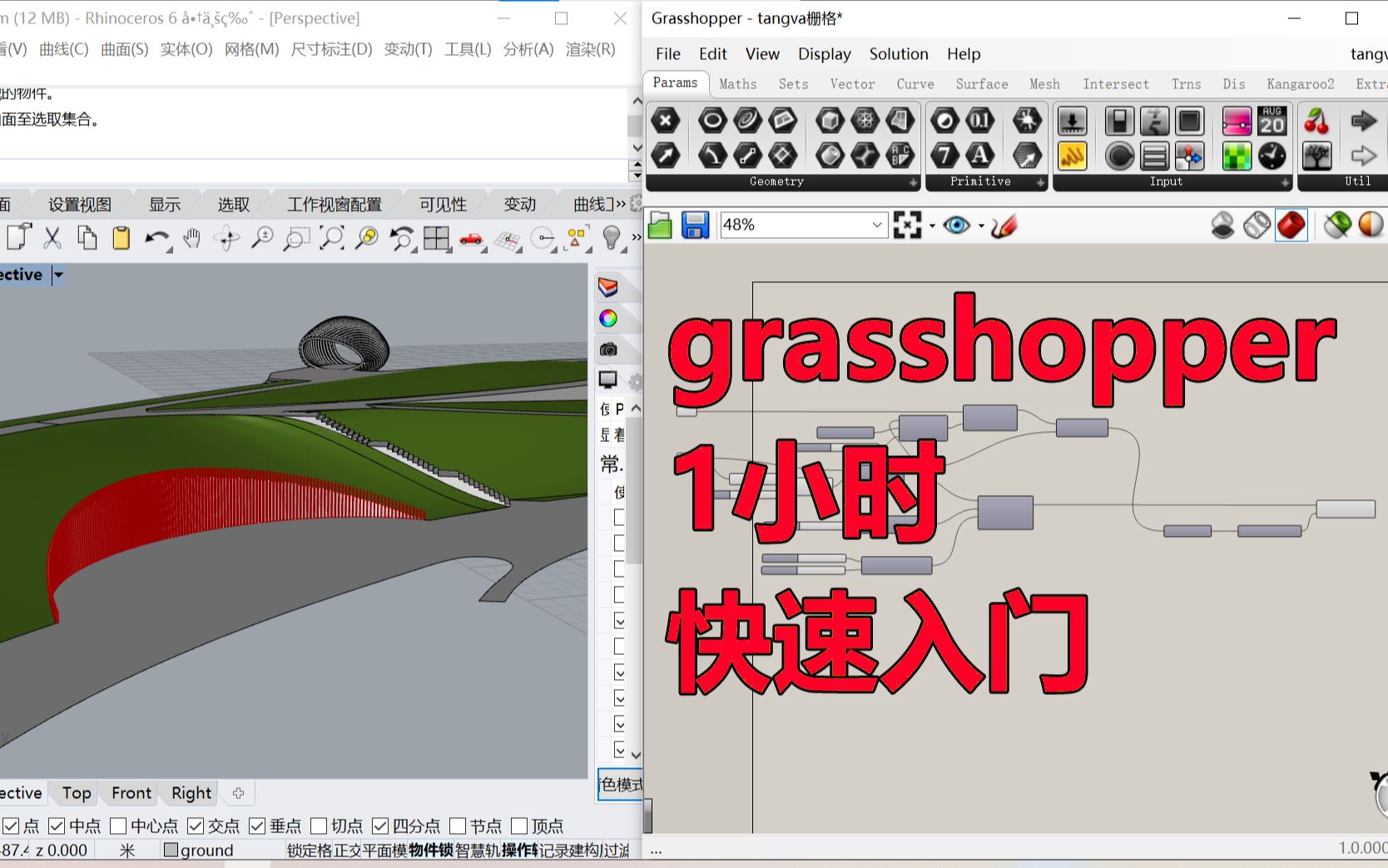Toggle the 交点 osnap checkbox

click(196, 826)
